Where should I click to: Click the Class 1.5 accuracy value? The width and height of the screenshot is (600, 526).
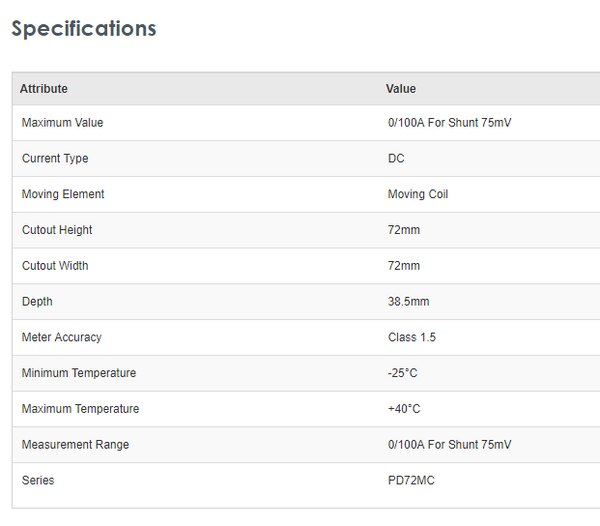click(x=412, y=338)
